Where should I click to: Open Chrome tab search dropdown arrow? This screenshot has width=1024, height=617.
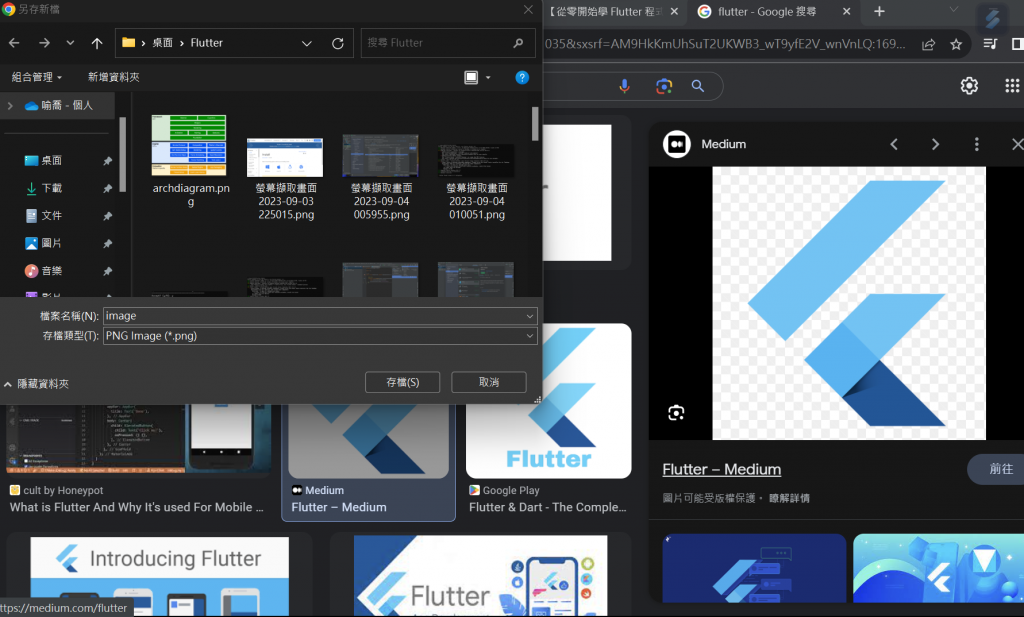point(953,10)
